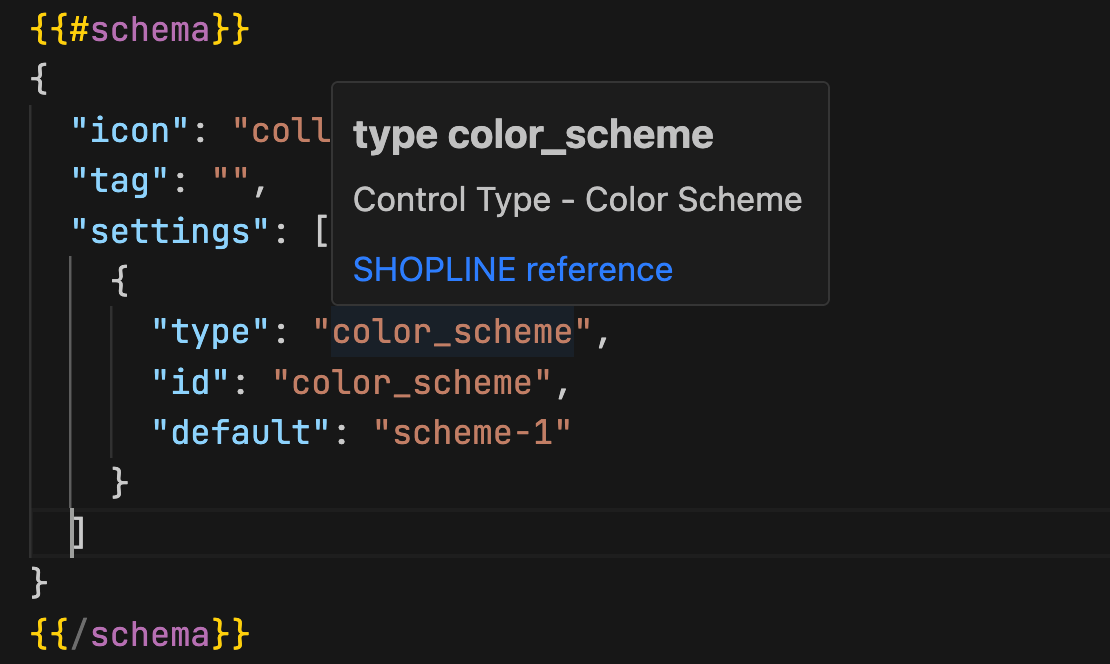Place cursor in the opening {{#schema}} tag

coord(140,29)
